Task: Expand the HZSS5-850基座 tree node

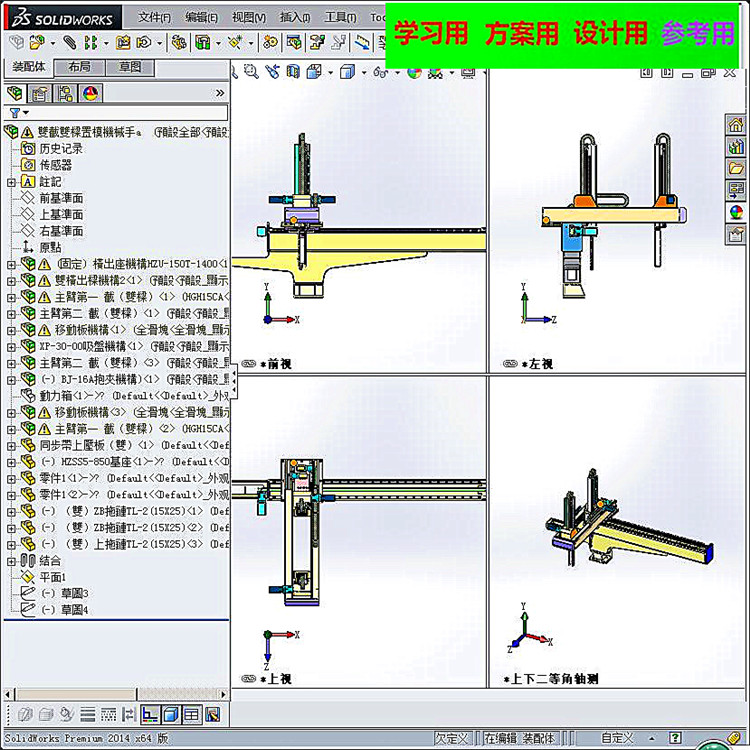Action: pos(11,462)
